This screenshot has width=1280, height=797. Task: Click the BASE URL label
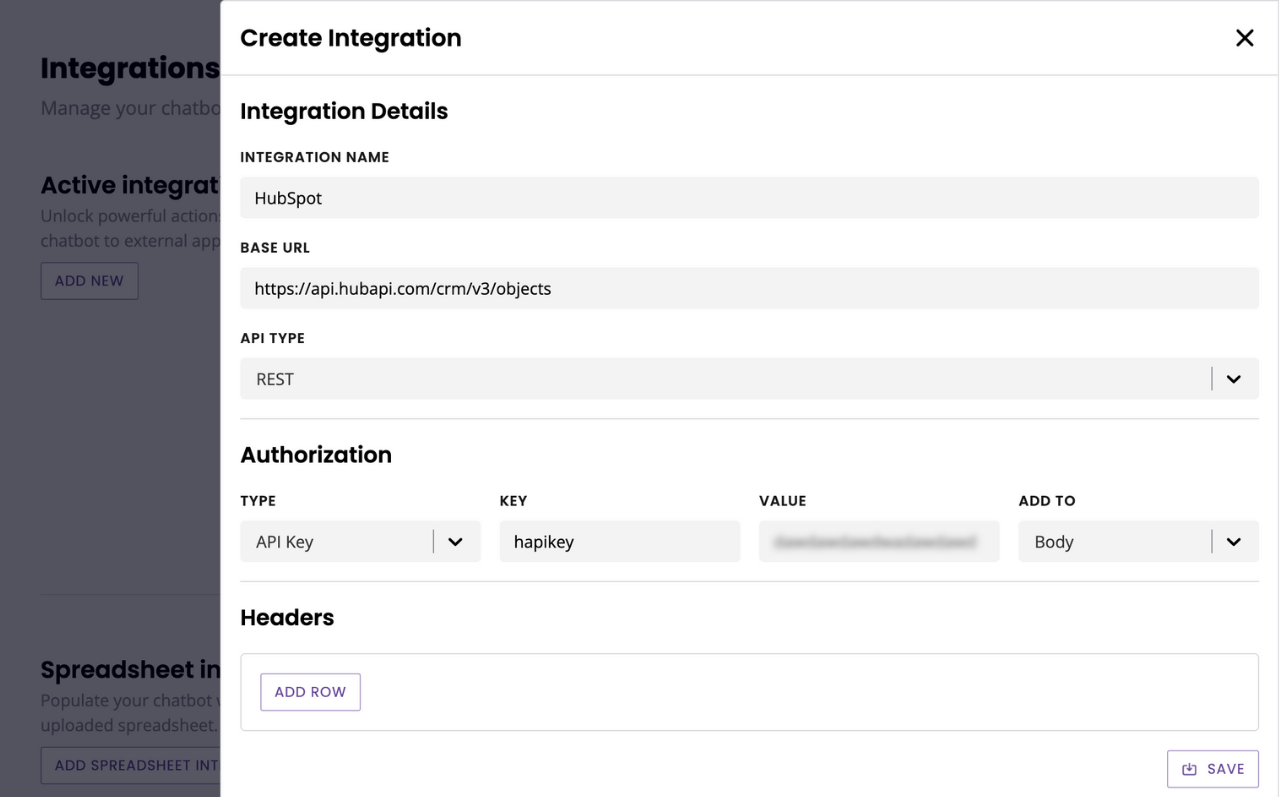tap(275, 248)
